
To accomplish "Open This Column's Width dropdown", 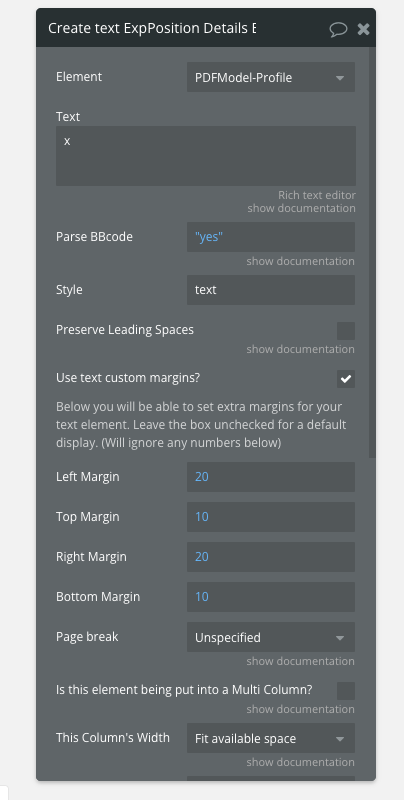I will (x=271, y=738).
